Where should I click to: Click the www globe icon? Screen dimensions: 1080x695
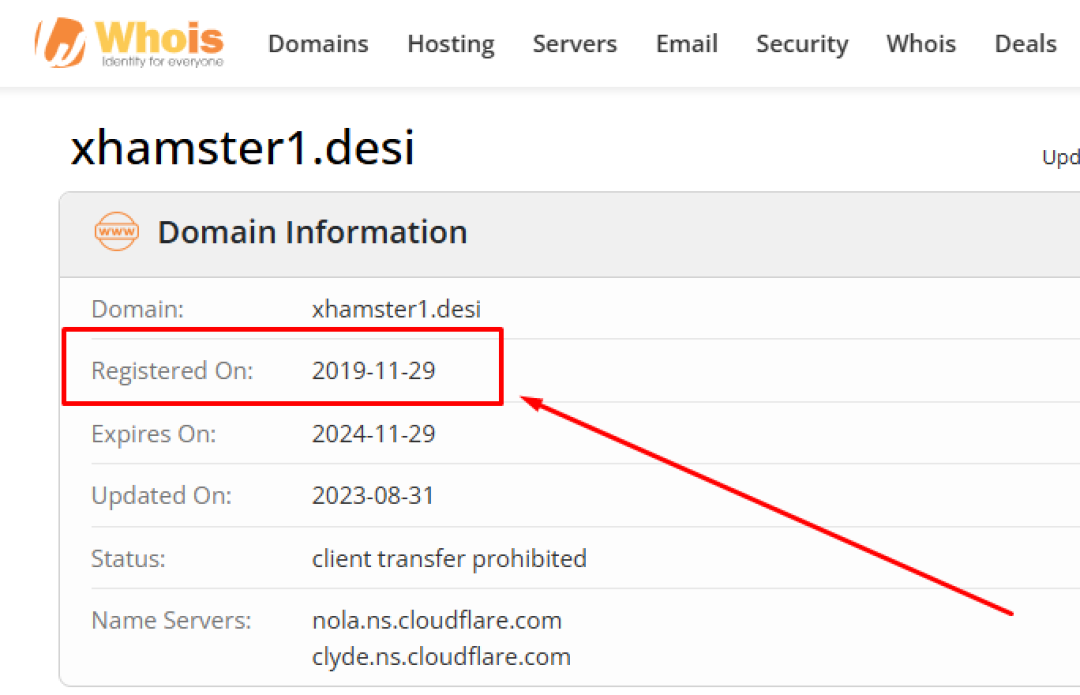(x=116, y=232)
